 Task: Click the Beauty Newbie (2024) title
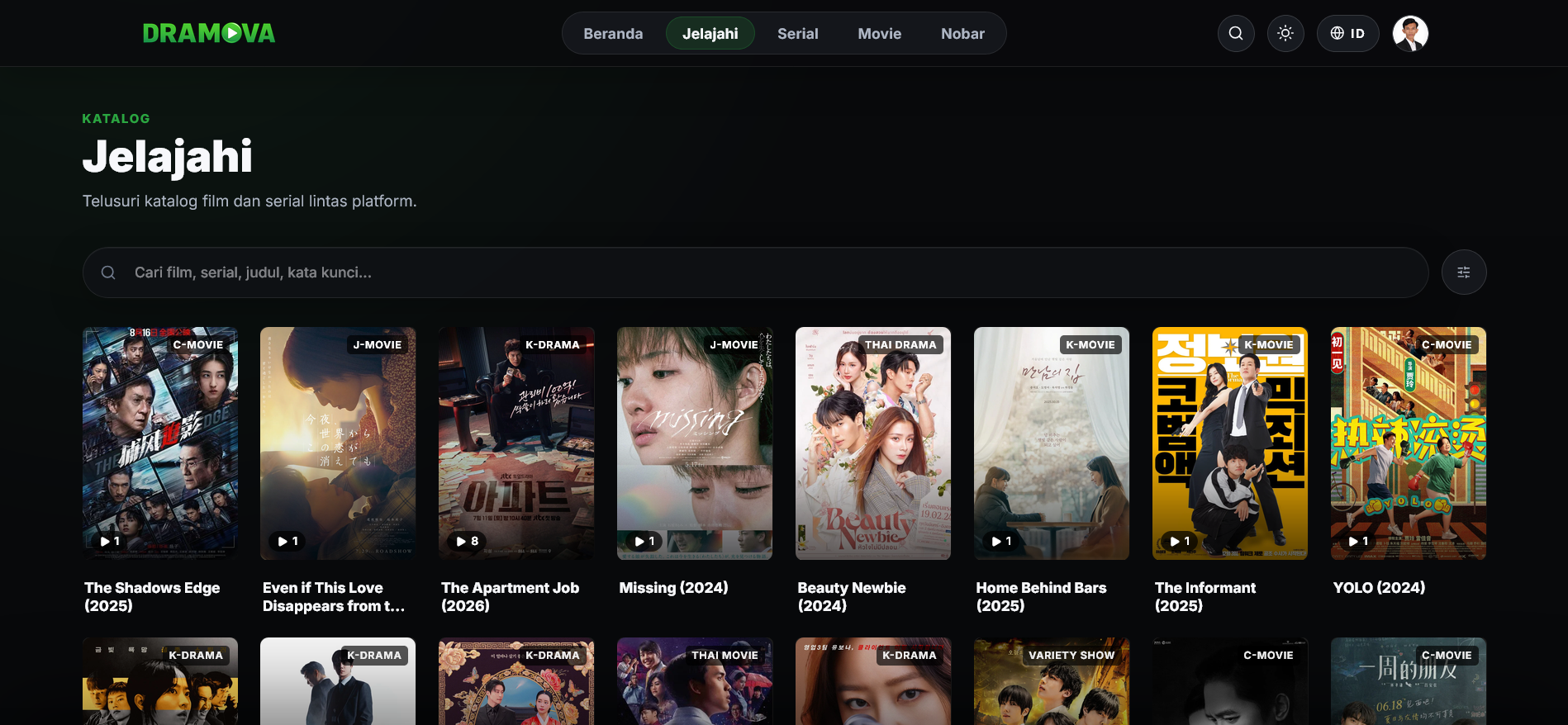point(852,597)
